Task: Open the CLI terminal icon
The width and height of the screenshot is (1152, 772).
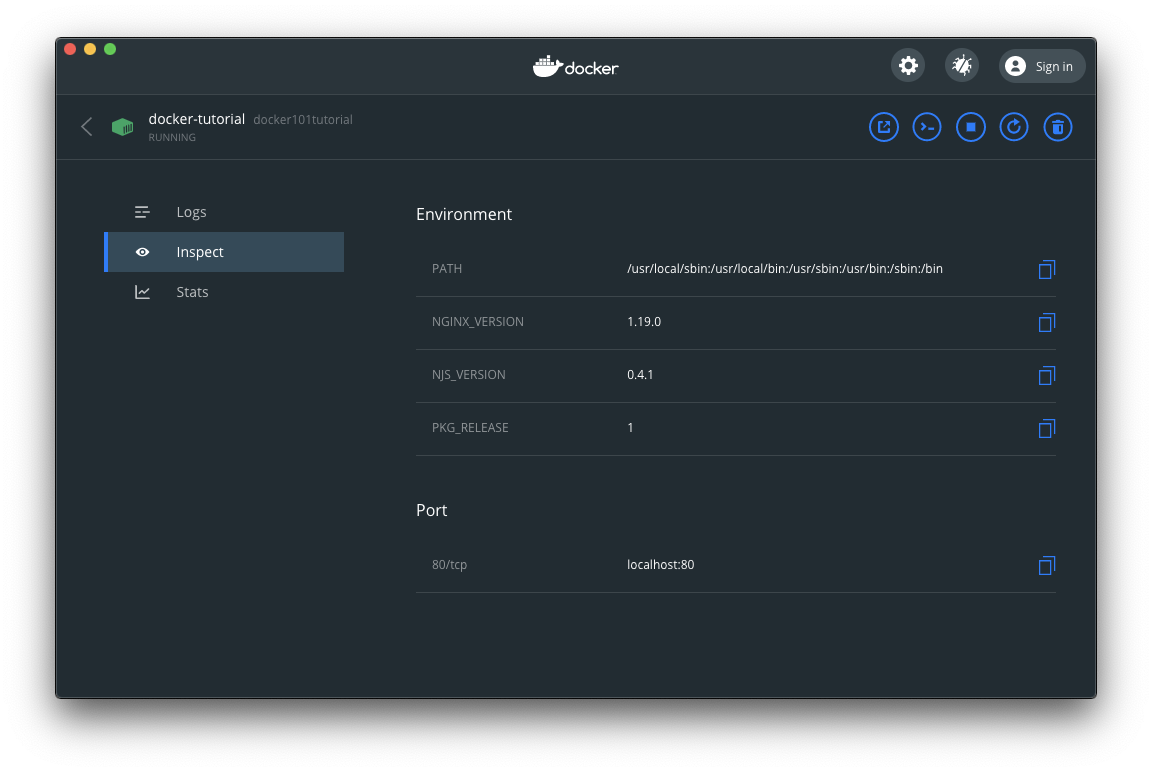Action: click(927, 127)
